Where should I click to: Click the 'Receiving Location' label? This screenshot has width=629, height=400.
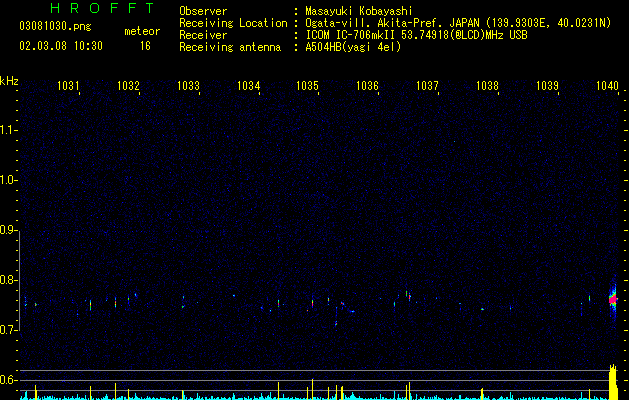(233, 23)
